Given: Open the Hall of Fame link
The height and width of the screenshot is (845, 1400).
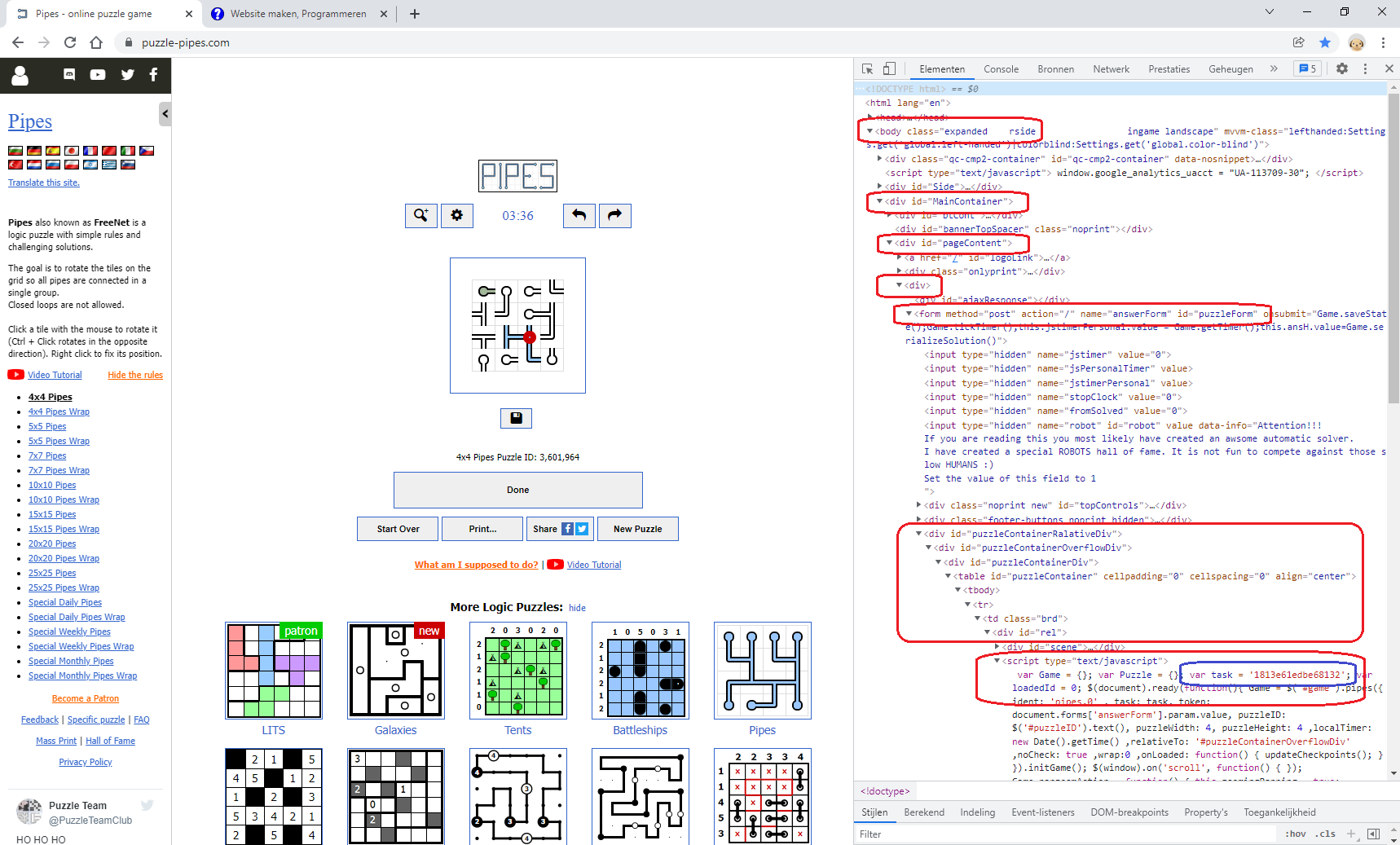Looking at the screenshot, I should 110,741.
